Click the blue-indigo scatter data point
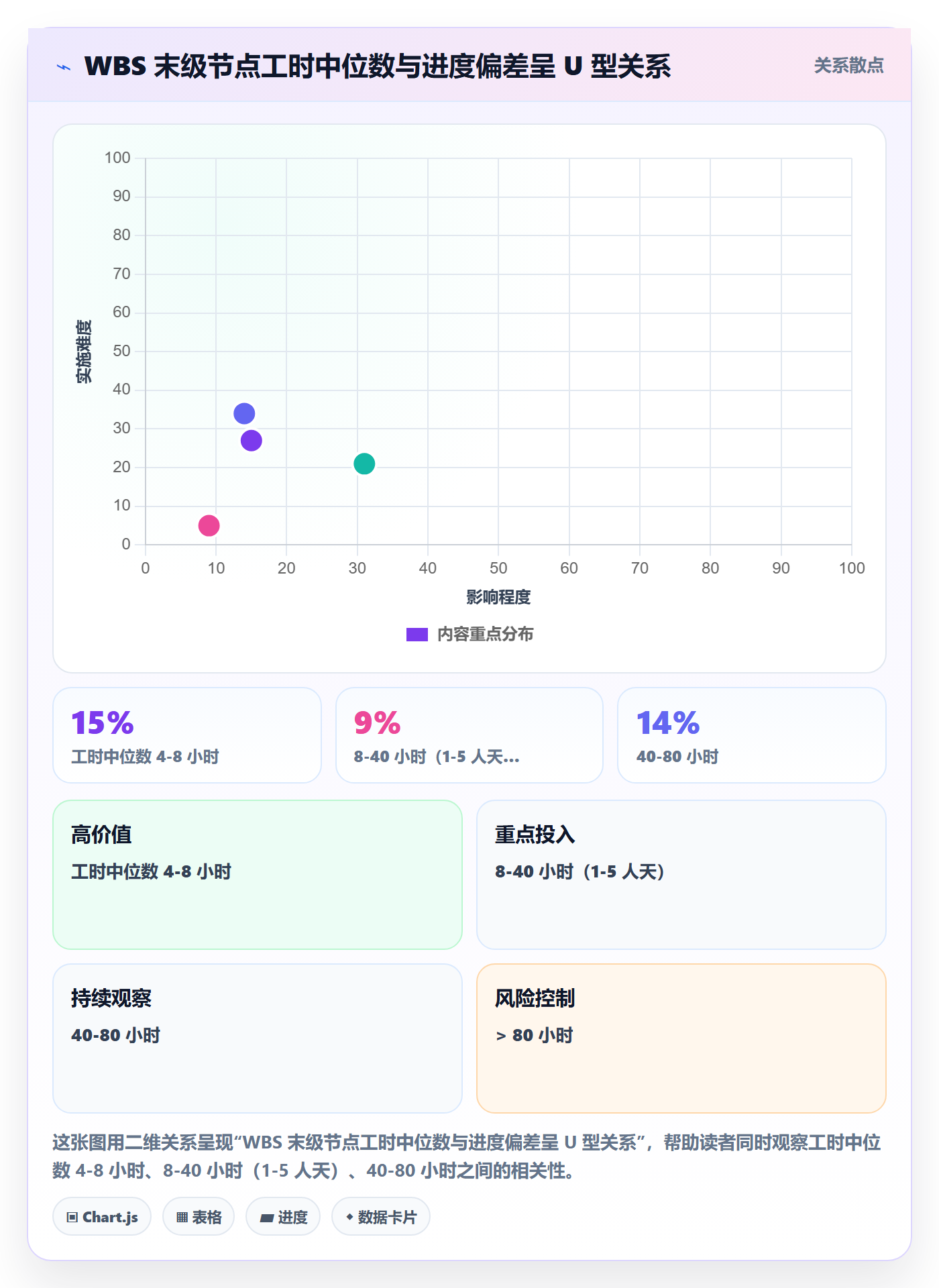 244,413
